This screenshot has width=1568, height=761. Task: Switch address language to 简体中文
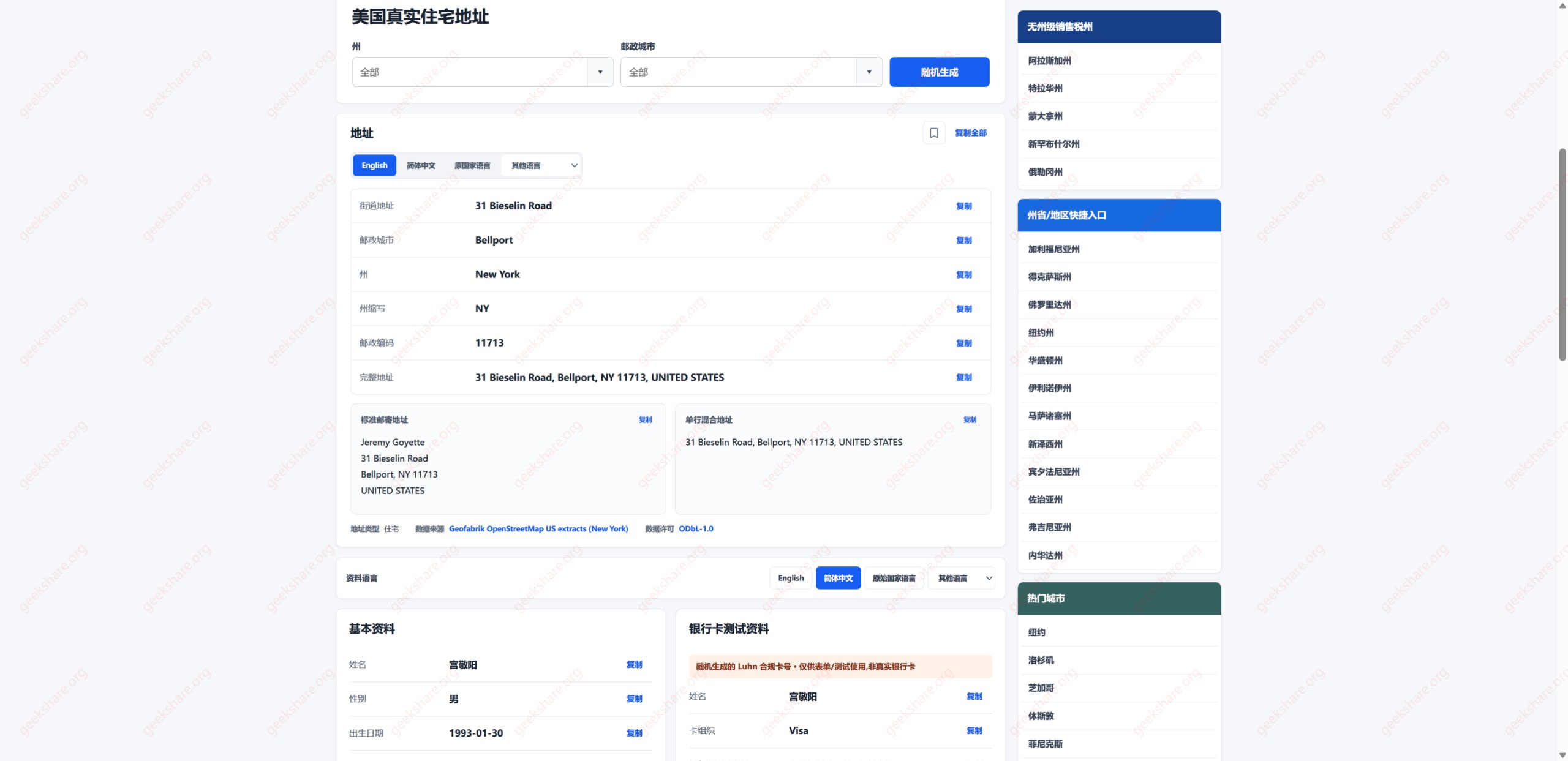point(421,165)
